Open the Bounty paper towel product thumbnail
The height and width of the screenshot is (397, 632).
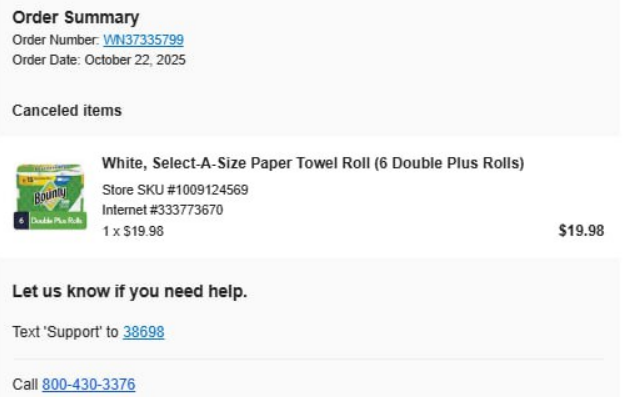[x=50, y=197]
